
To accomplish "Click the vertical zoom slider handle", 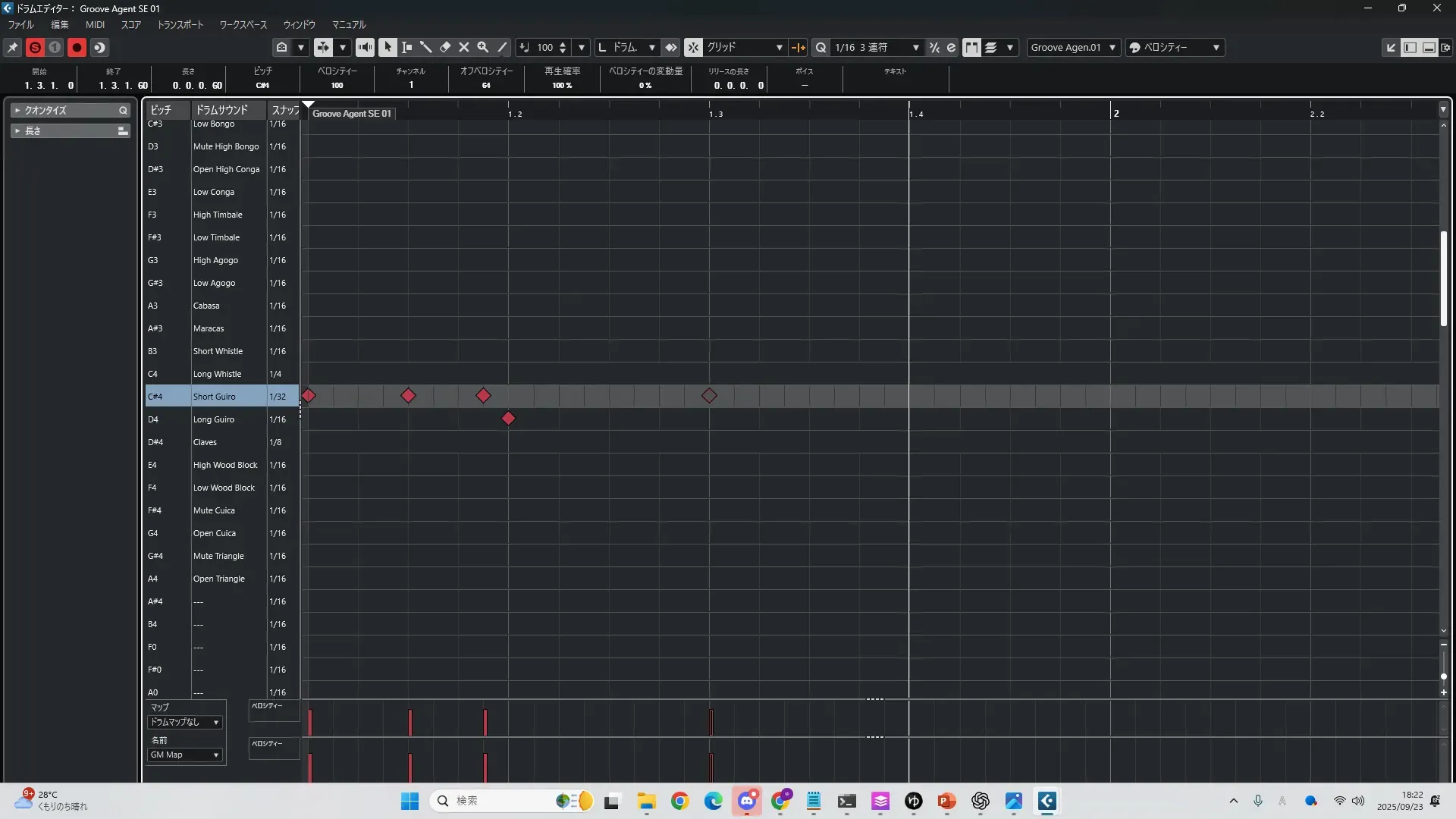I will [x=1443, y=676].
